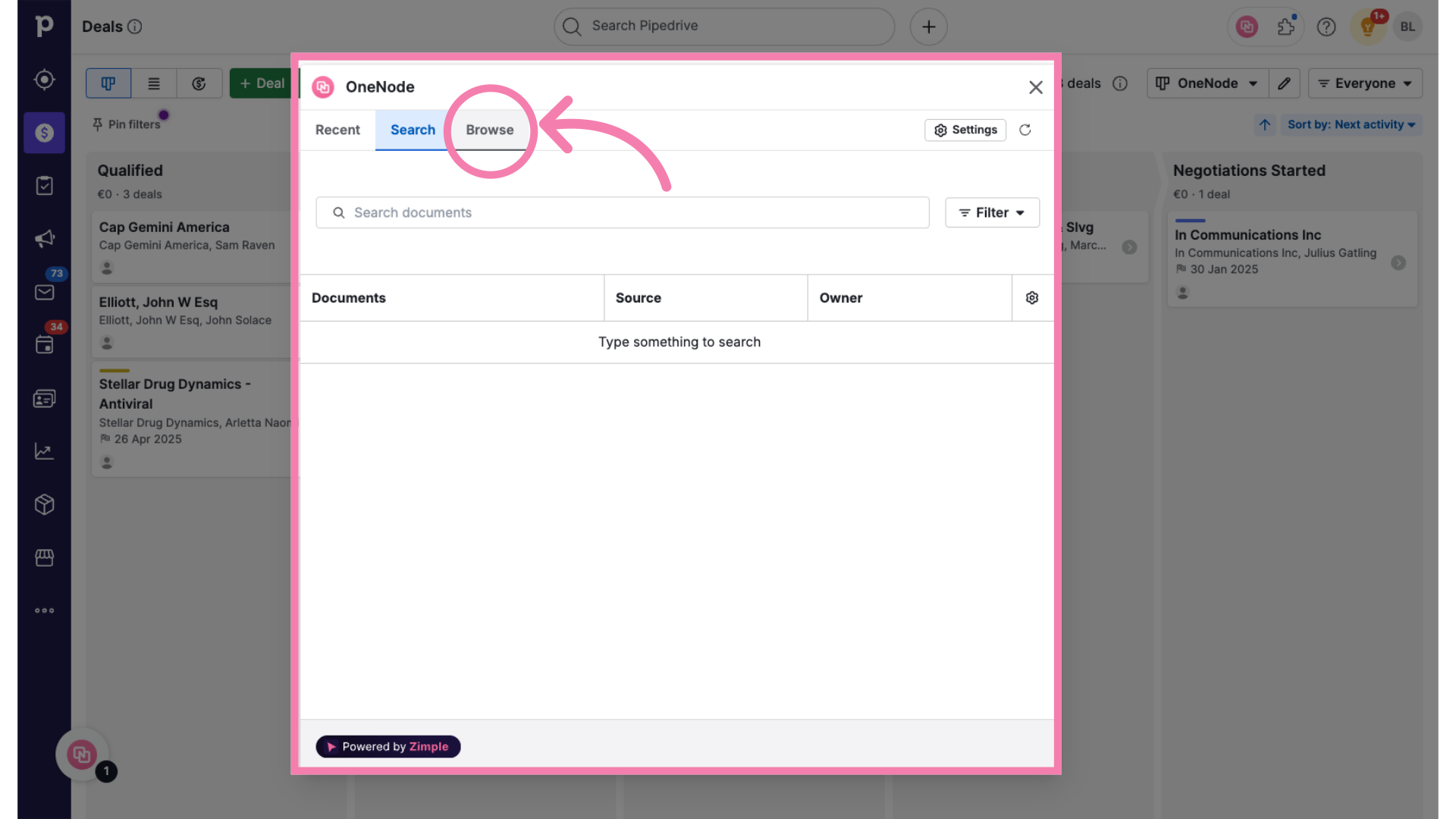Open the Settings panel
This screenshot has height=819, width=1456.
pos(965,129)
